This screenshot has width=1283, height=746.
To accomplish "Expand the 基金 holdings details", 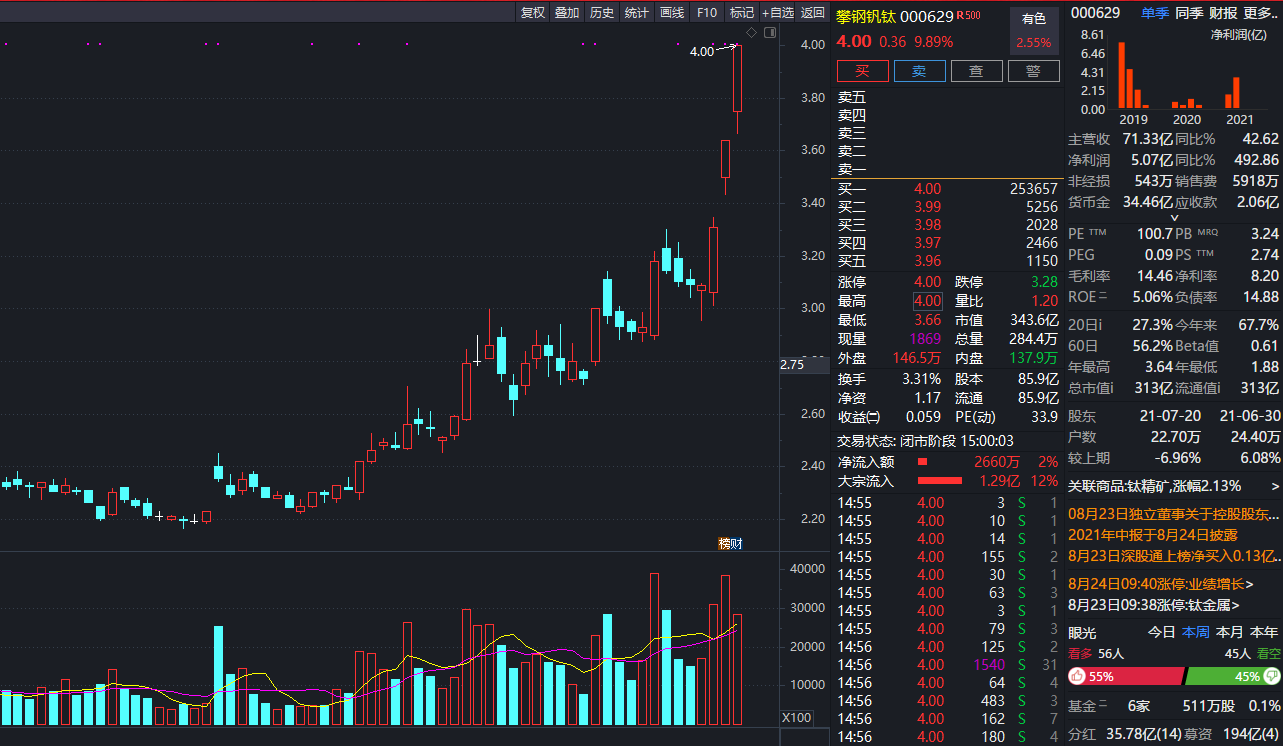I will pos(1103,706).
